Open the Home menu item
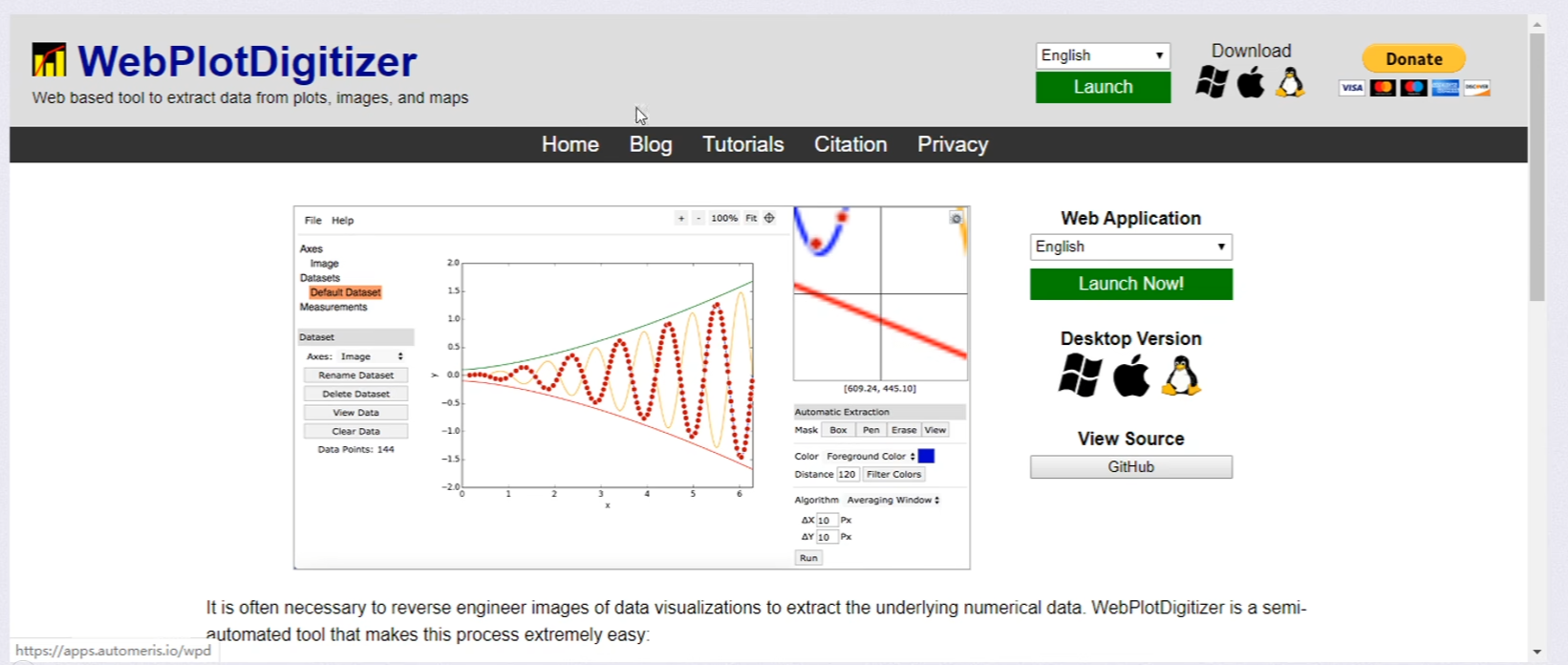 pos(570,144)
